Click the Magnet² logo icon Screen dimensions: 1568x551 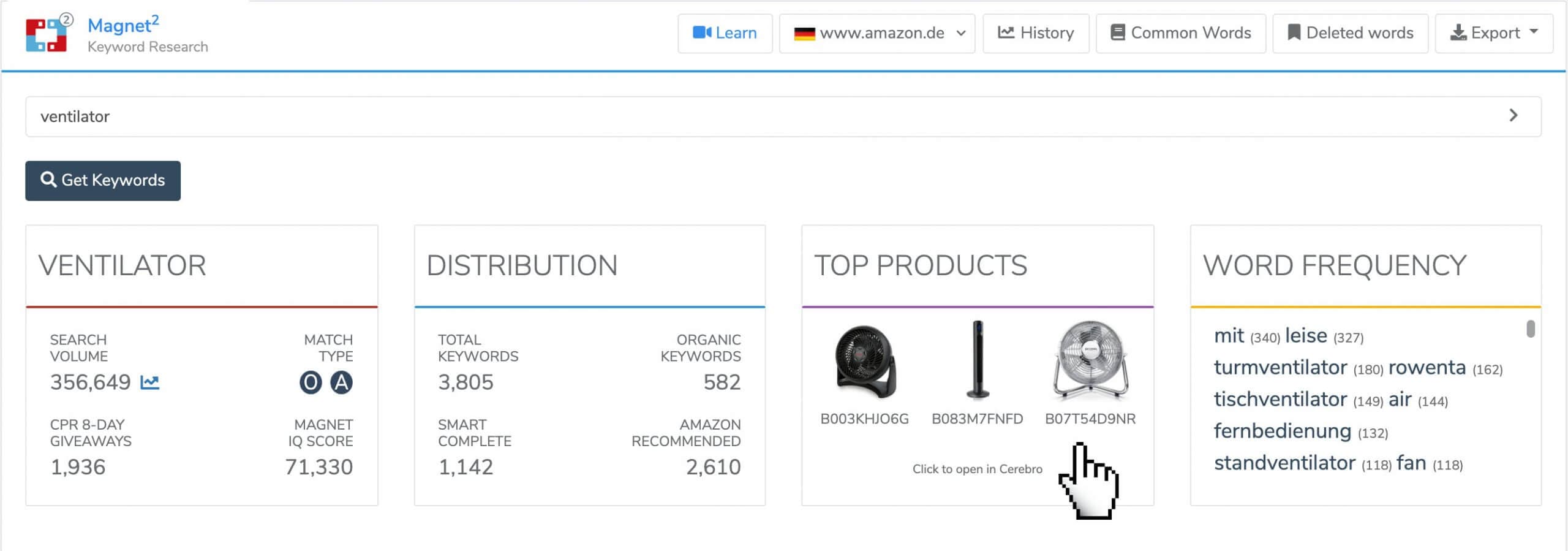[x=48, y=34]
